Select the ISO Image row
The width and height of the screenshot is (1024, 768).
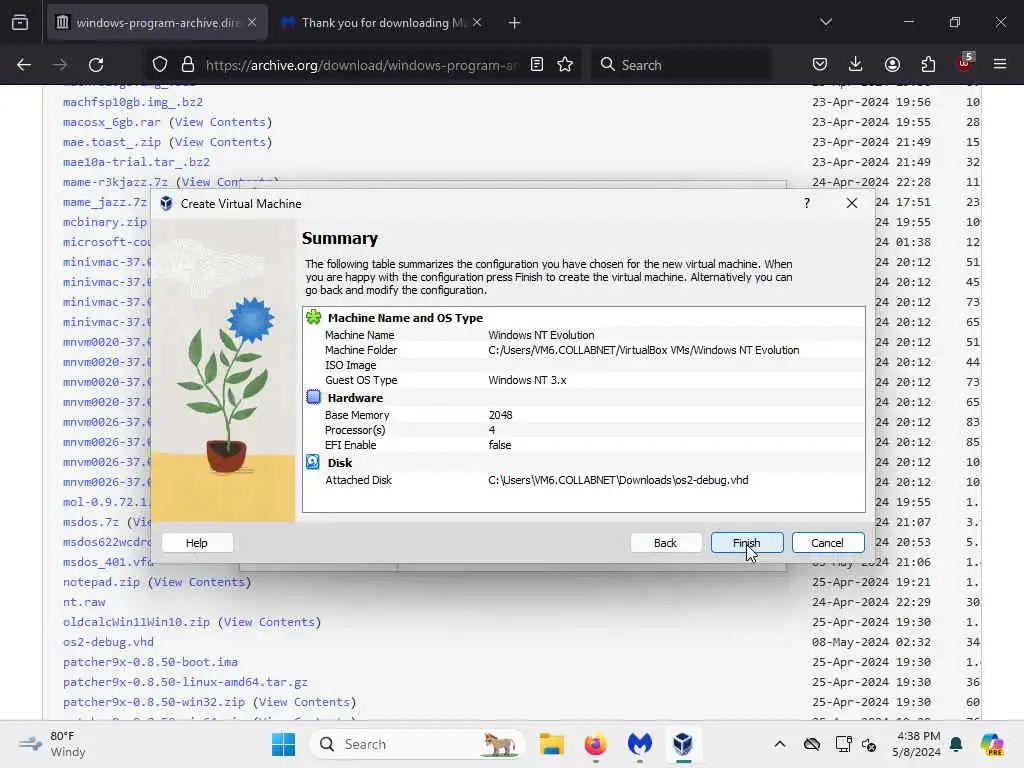click(584, 365)
